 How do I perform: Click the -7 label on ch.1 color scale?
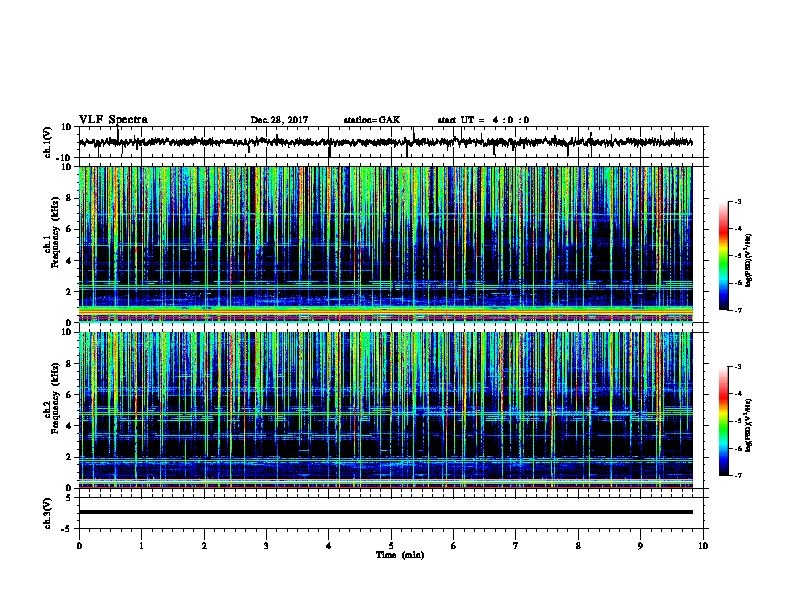(738, 310)
